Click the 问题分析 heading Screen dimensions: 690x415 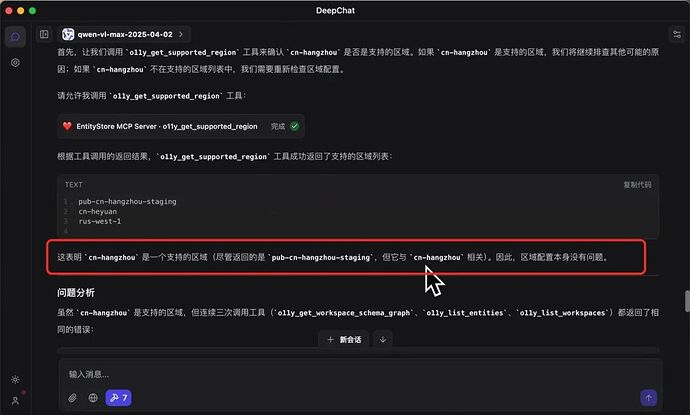click(x=76, y=293)
